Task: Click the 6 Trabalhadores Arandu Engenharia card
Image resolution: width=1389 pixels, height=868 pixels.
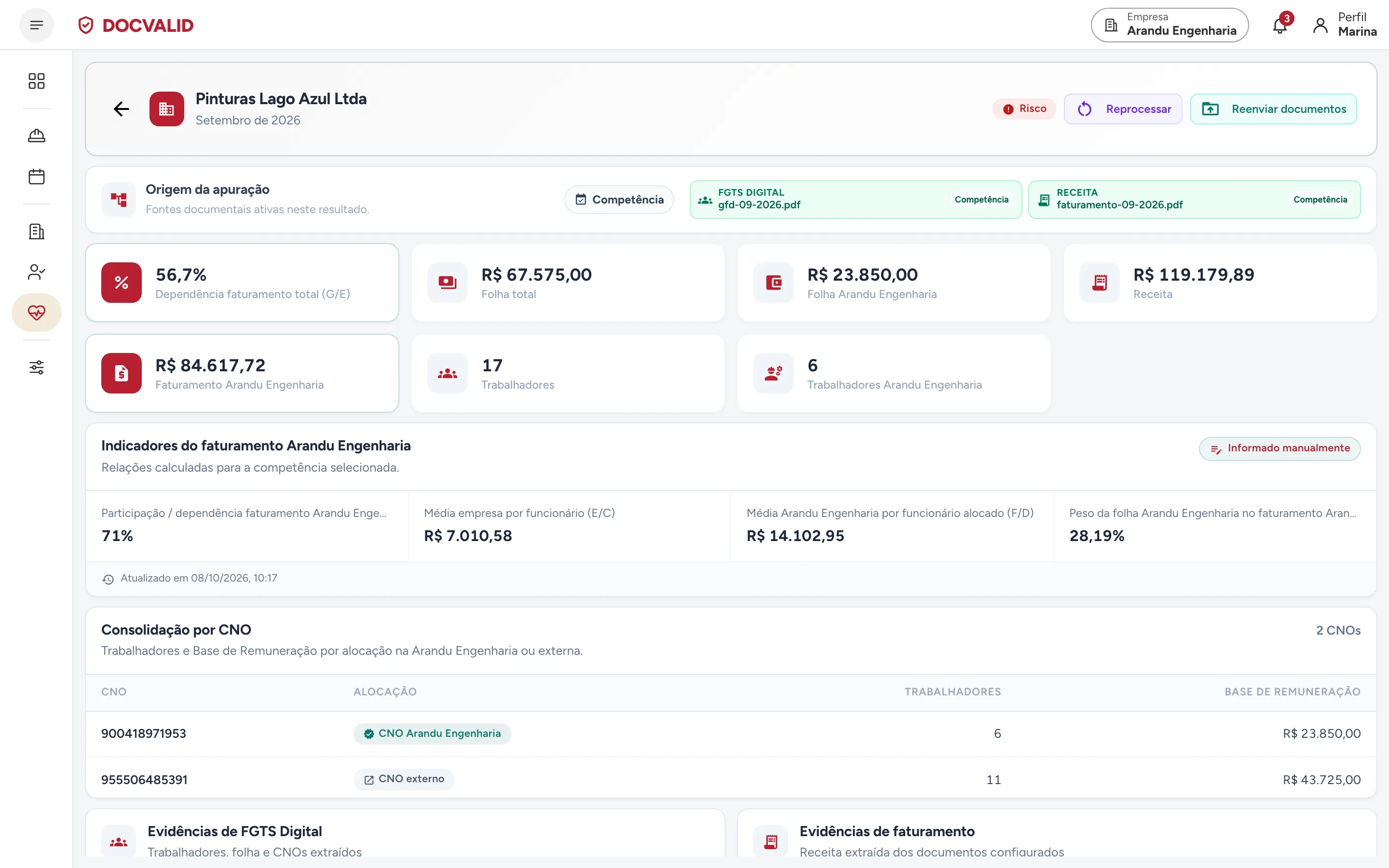Action: tap(894, 373)
